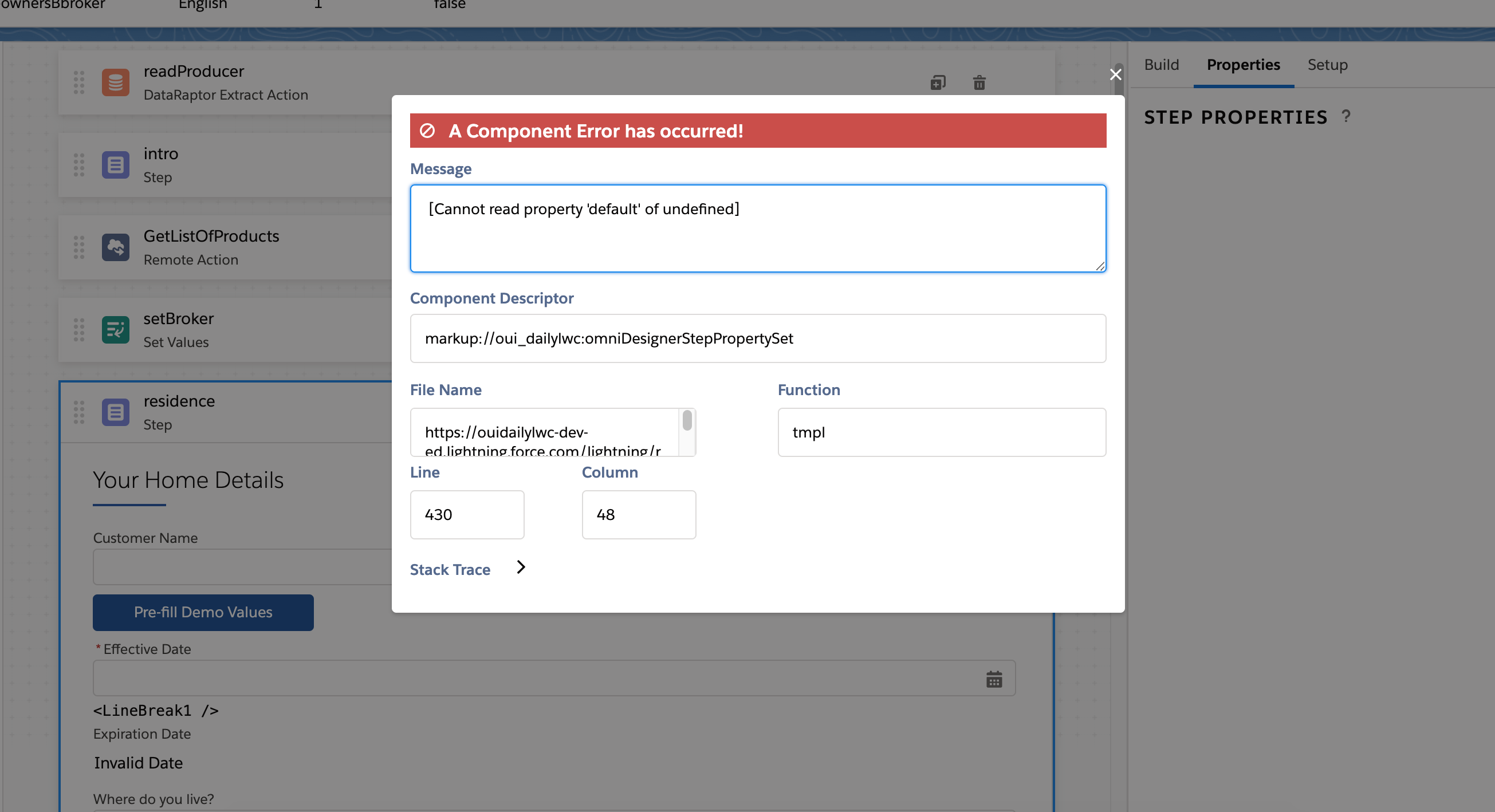
Task: Open the Effective Date calendar picker
Action: point(994,679)
